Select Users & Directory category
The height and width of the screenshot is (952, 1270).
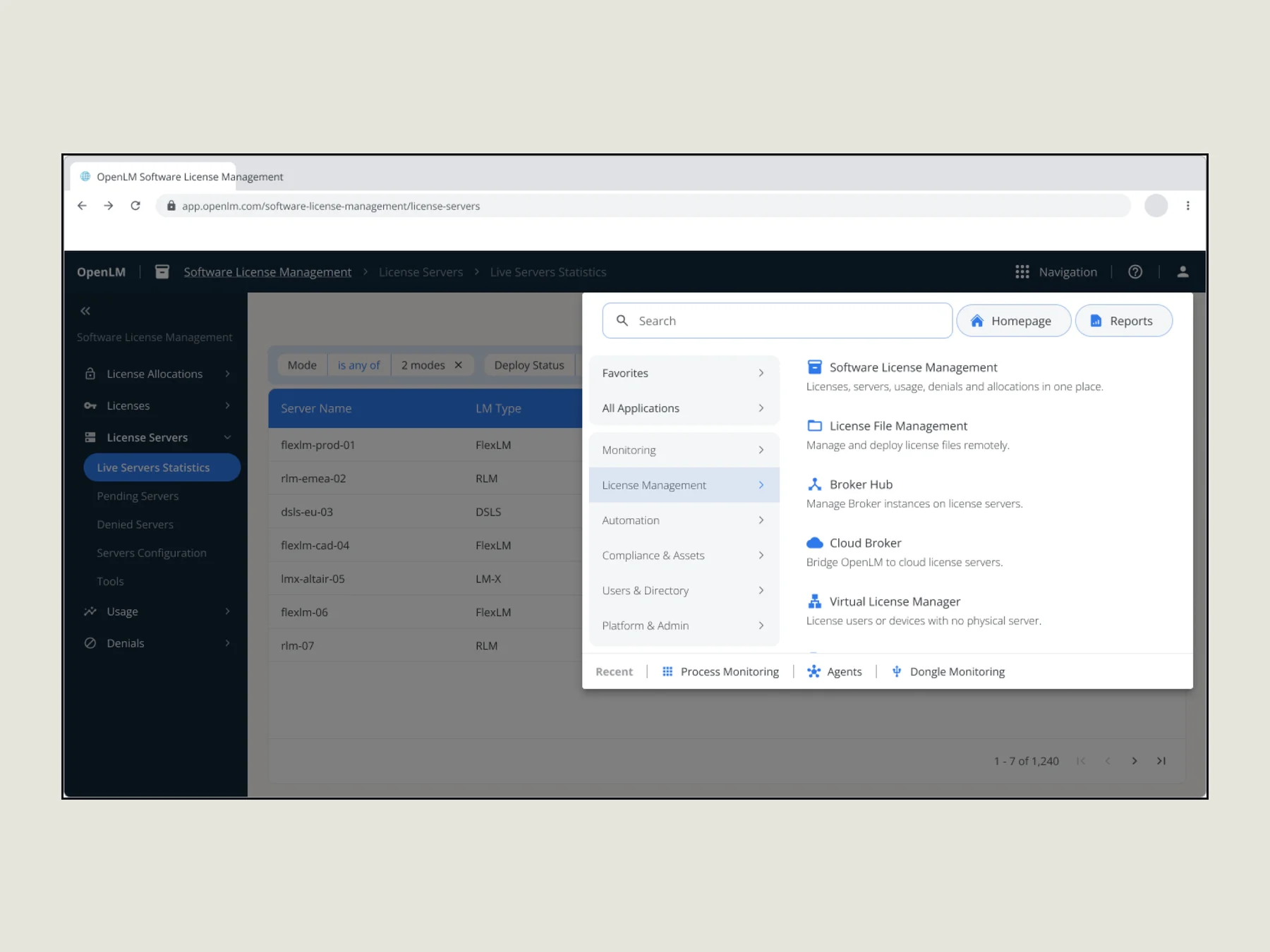click(x=684, y=591)
